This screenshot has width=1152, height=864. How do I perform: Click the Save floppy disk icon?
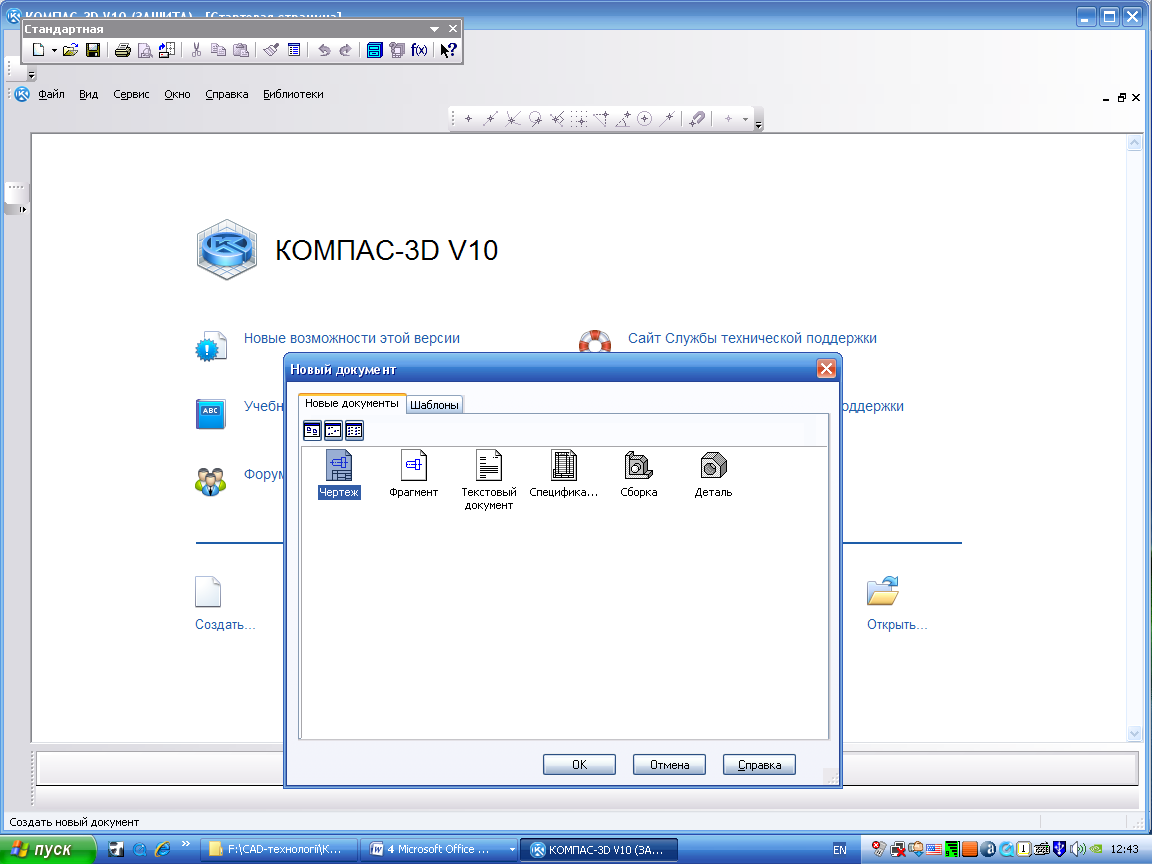93,50
